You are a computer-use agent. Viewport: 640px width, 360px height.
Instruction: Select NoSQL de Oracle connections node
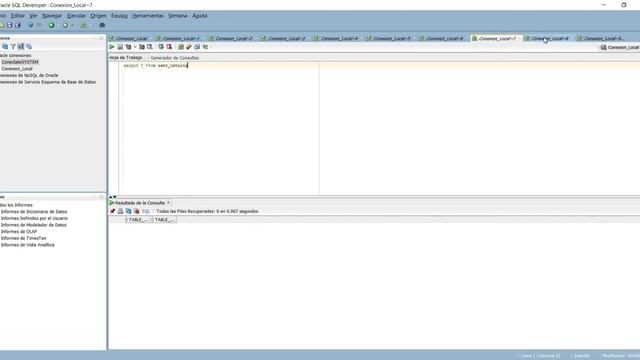pyautogui.click(x=29, y=76)
